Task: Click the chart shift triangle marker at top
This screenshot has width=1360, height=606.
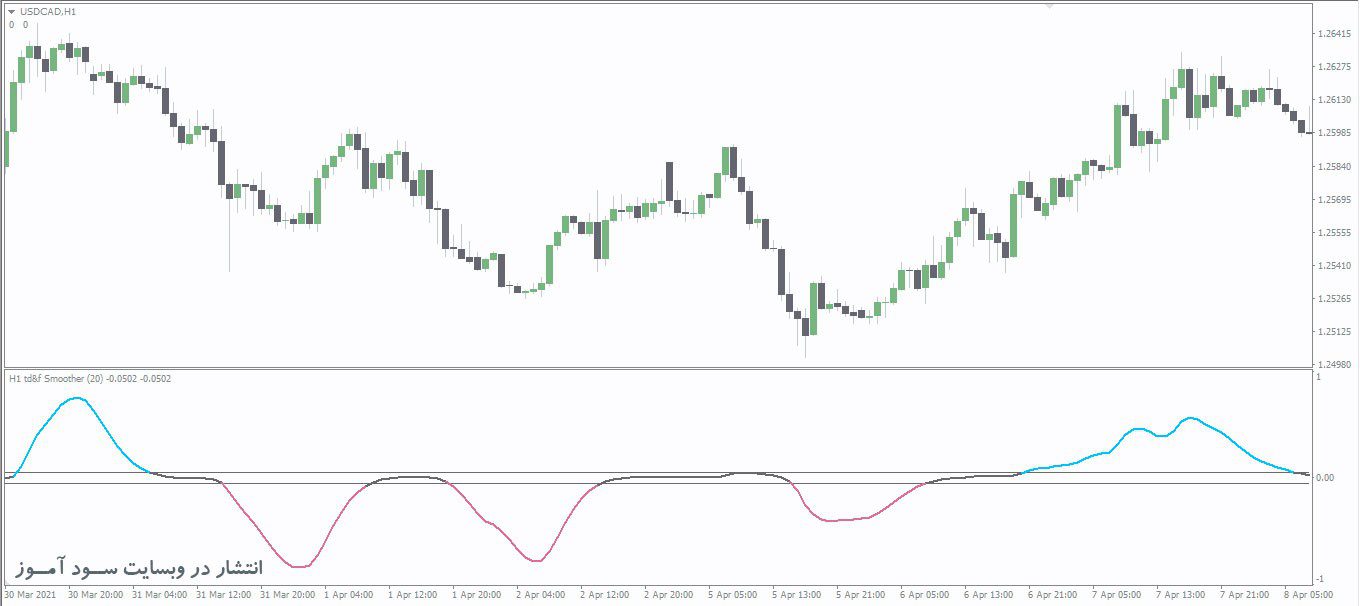Action: [1049, 6]
